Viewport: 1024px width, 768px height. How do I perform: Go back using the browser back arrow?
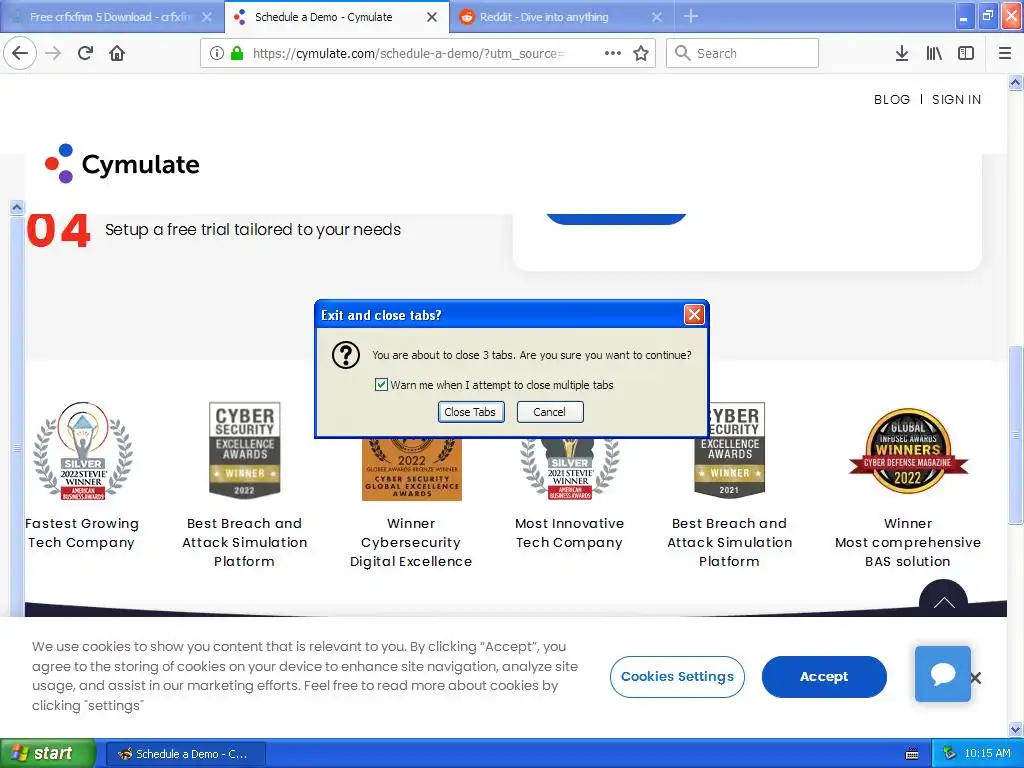point(20,53)
